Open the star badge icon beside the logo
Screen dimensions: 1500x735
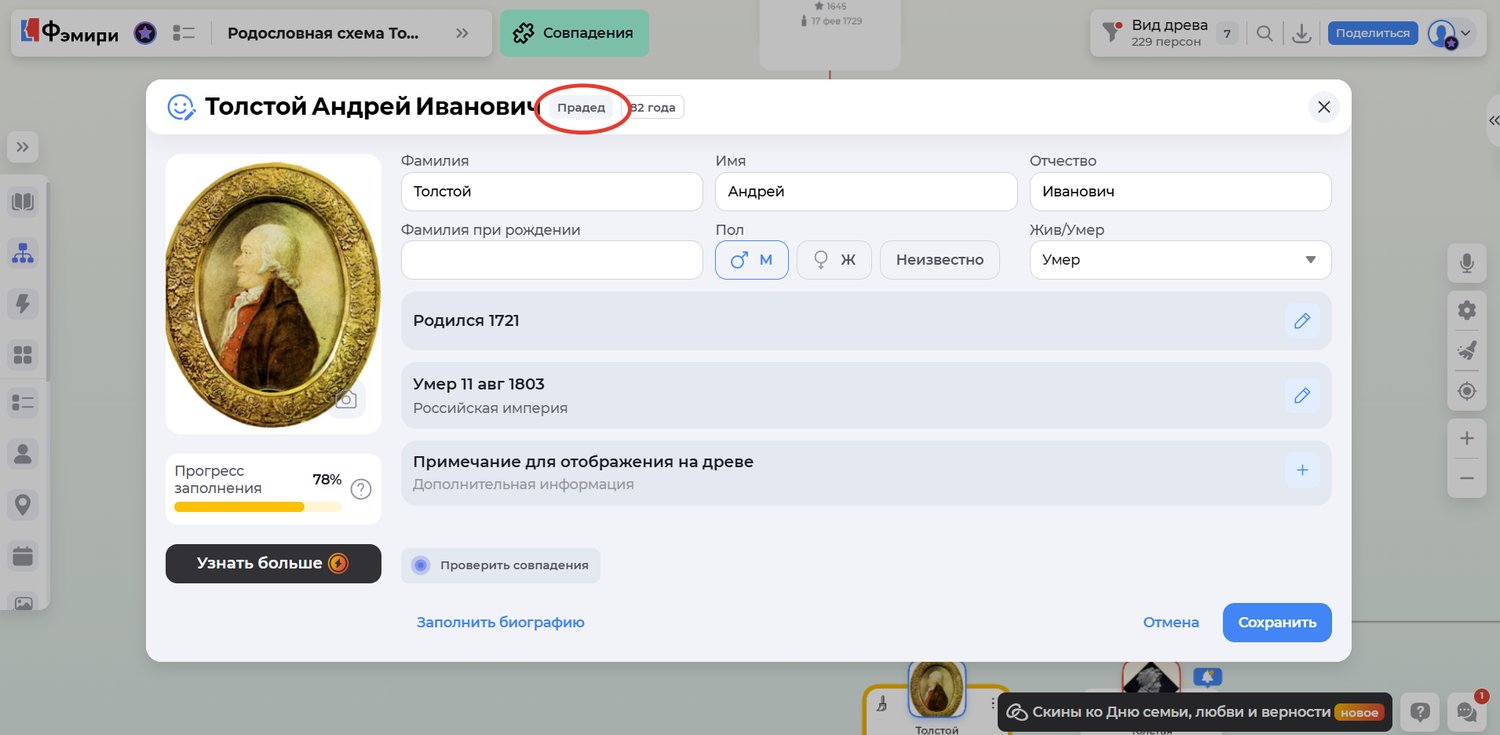pyautogui.click(x=145, y=33)
